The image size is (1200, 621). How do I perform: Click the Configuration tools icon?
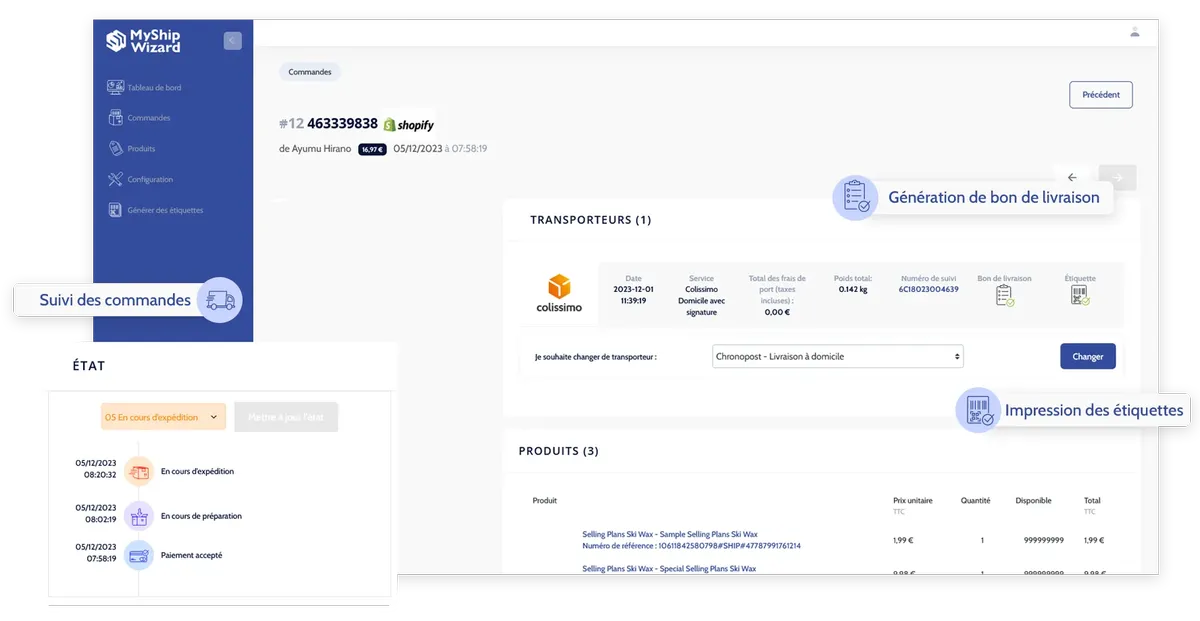115,180
